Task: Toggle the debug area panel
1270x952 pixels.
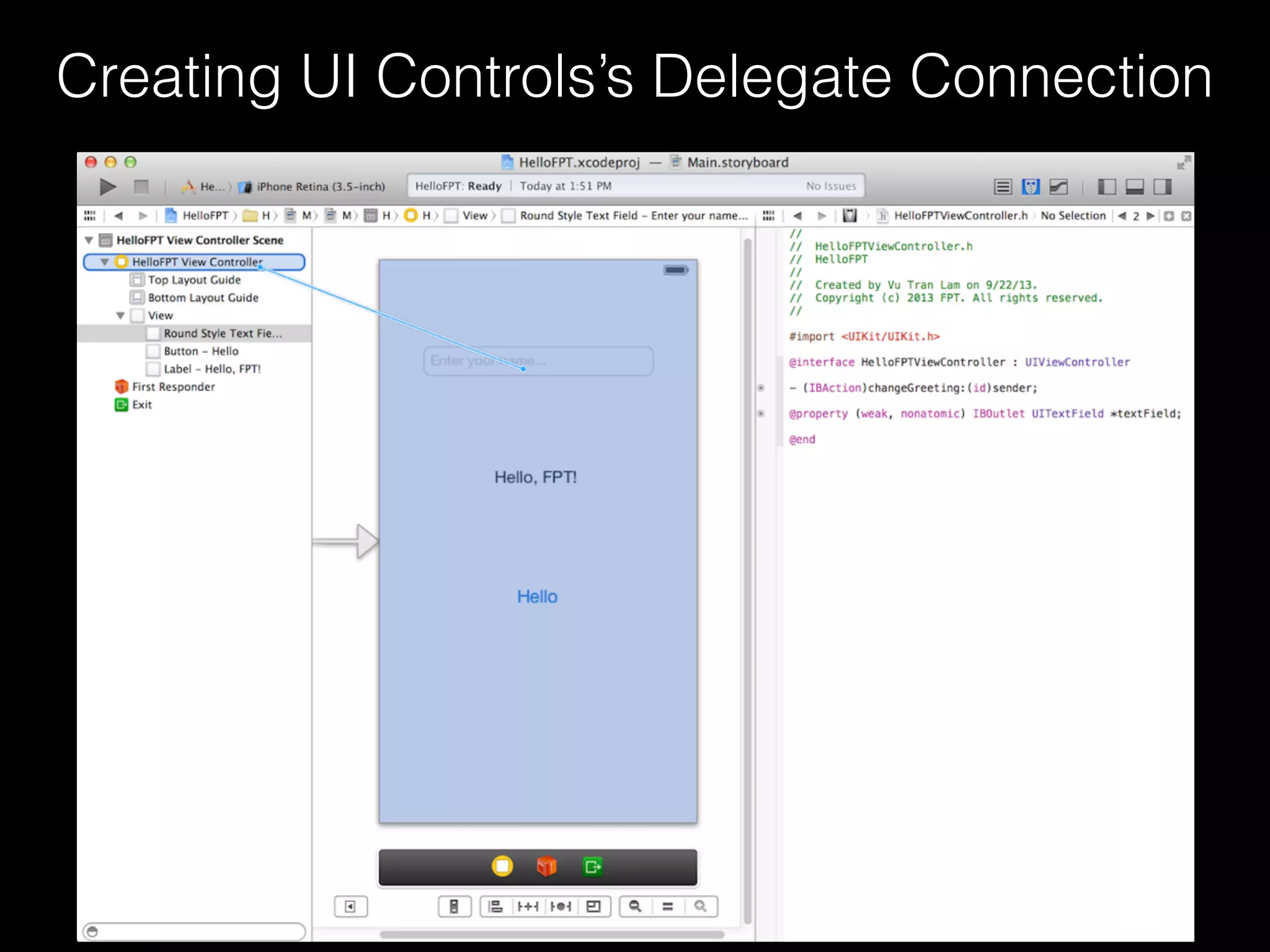Action: 1135,187
